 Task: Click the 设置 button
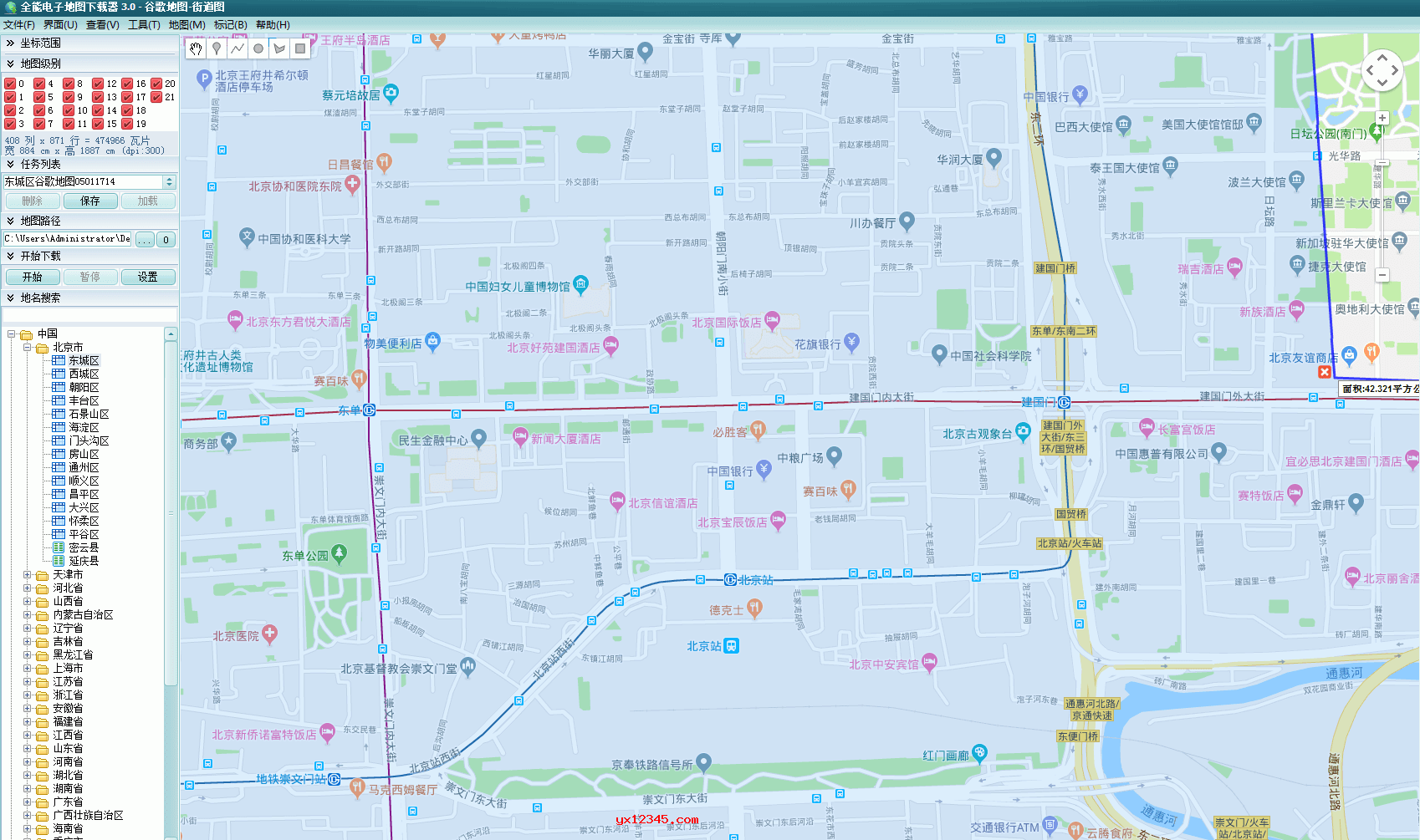click(x=148, y=277)
